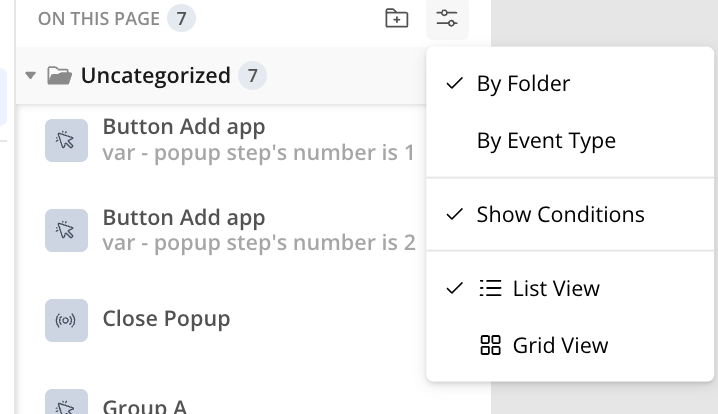Toggle Show Conditions option off
718x414 pixels.
point(570,214)
